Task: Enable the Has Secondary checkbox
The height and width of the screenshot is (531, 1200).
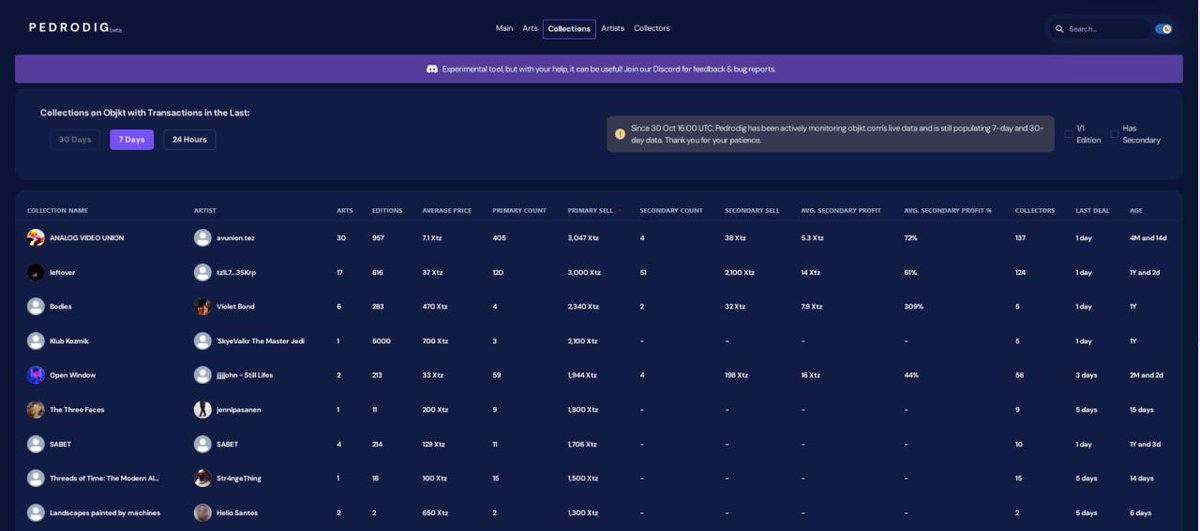Action: click(x=1114, y=134)
